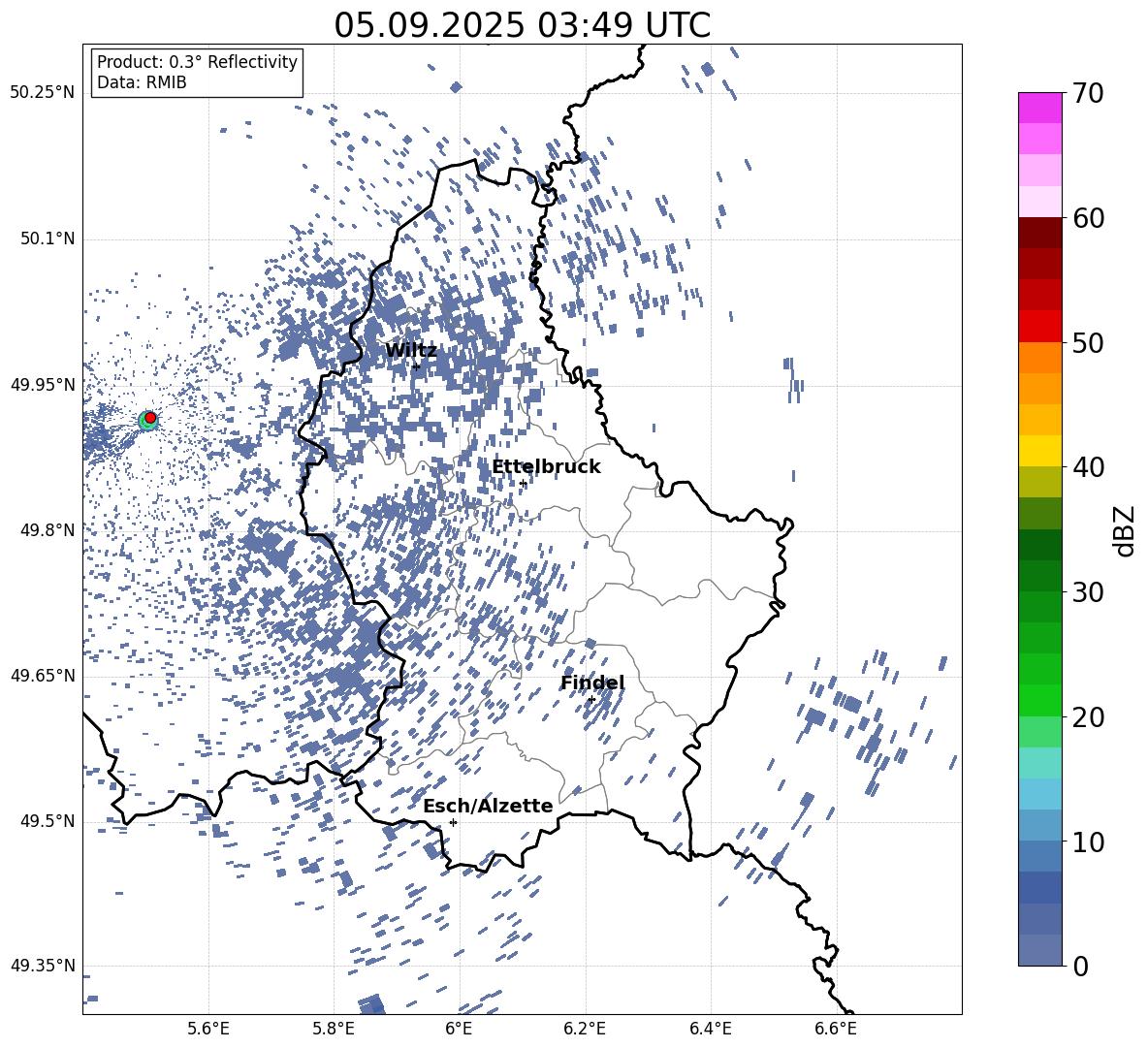The width and height of the screenshot is (1148, 1048).
Task: Click the light green swatch just below 20 dBZ
Action: (x=1040, y=732)
